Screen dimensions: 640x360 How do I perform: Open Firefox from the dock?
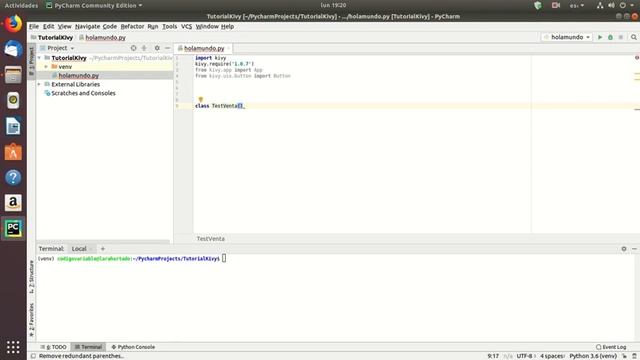point(13,24)
